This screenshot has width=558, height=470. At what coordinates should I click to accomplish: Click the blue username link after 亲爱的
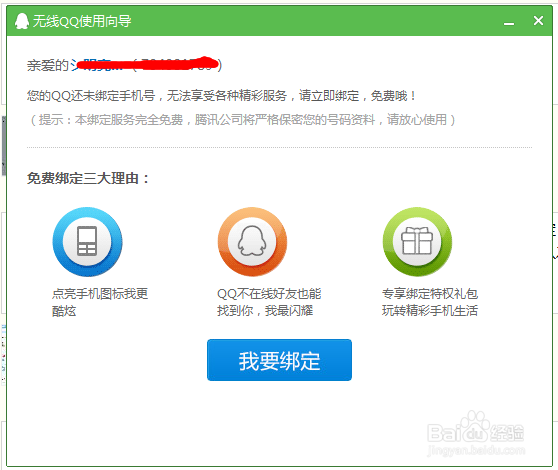(97, 65)
